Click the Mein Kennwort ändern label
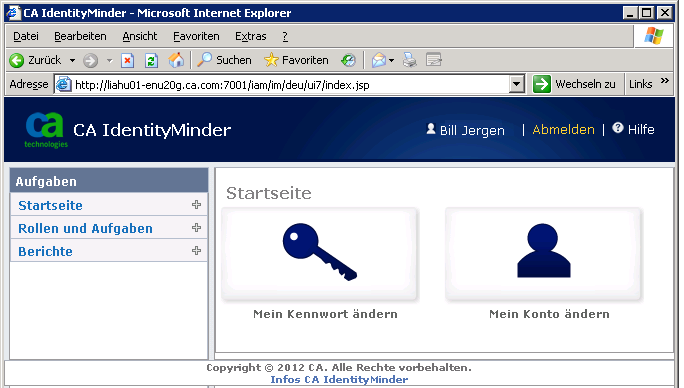The image size is (684, 388). pos(325,314)
